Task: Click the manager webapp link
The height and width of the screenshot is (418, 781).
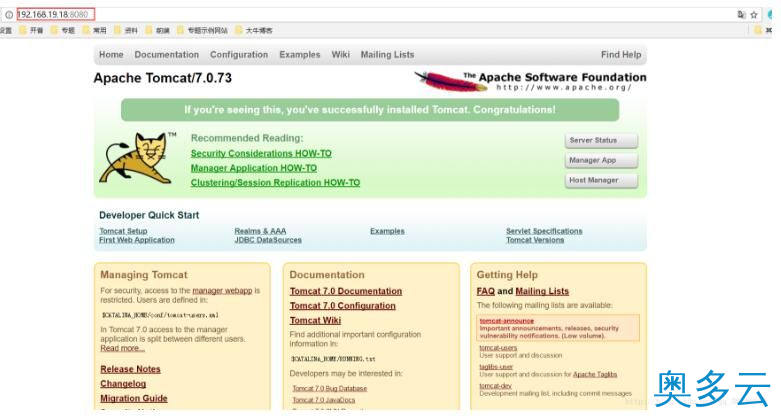Action: (x=222, y=290)
